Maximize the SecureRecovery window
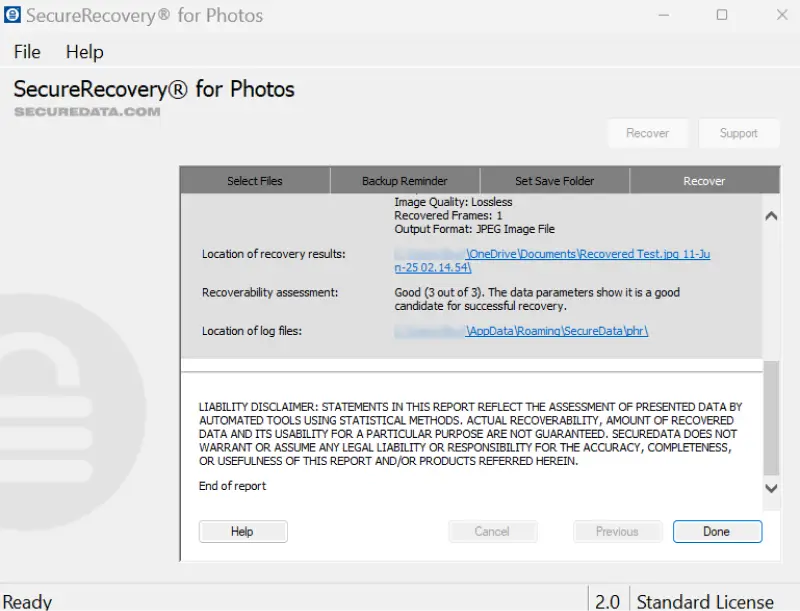Image resolution: width=800 pixels, height=611 pixels. 722,15
